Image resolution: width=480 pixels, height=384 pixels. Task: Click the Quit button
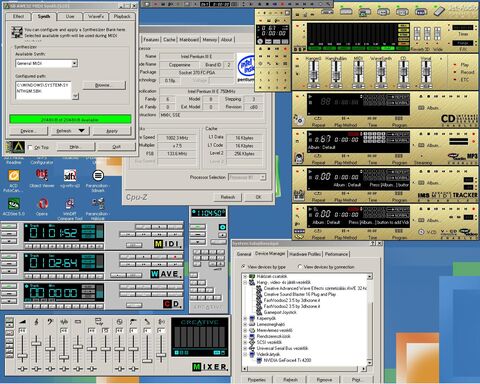tap(116, 147)
